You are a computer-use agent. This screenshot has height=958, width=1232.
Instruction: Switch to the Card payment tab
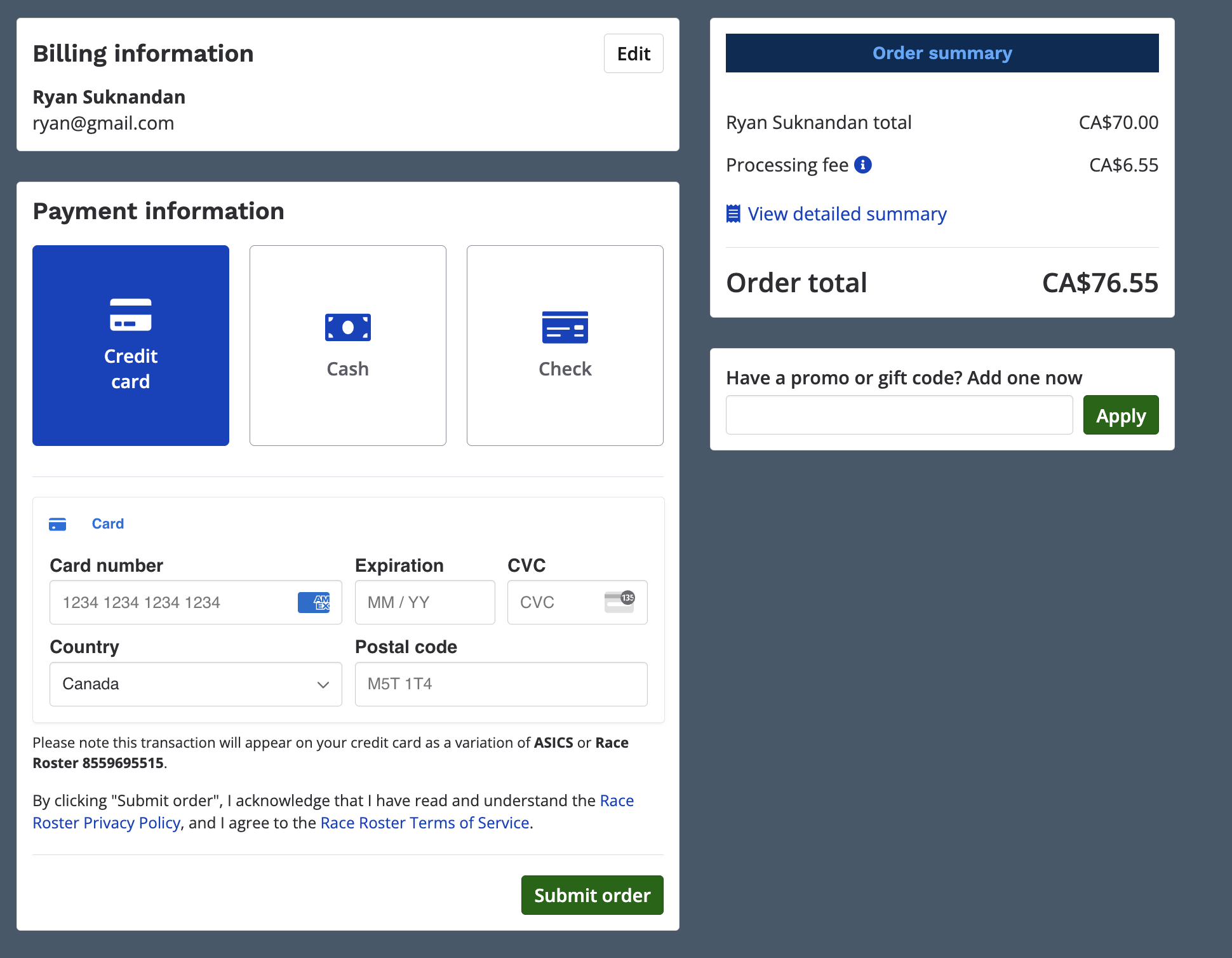coord(107,524)
